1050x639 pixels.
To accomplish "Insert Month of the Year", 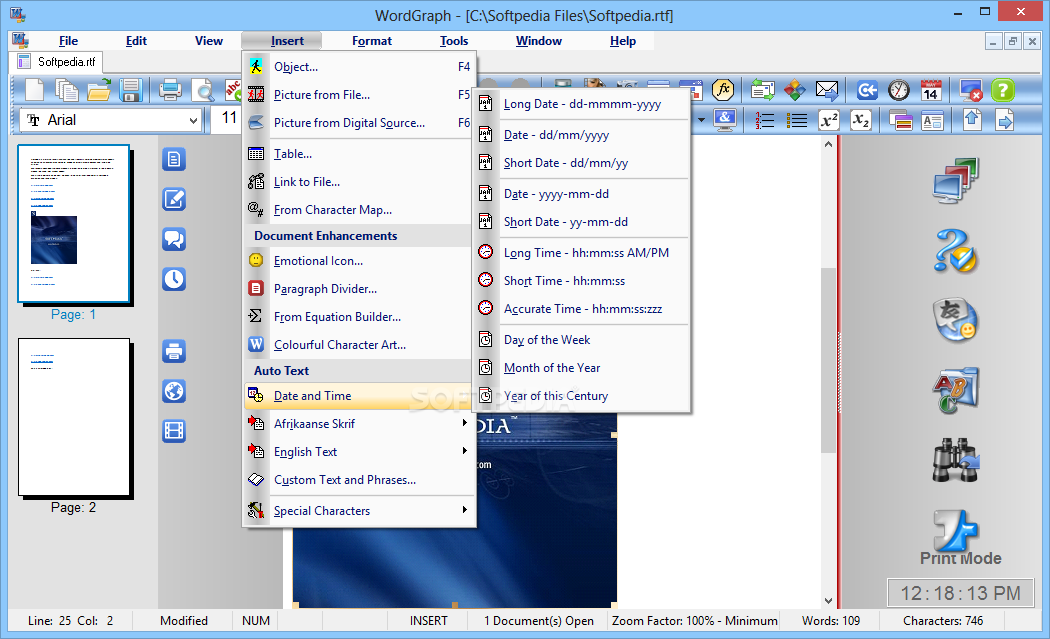I will click(x=582, y=368).
